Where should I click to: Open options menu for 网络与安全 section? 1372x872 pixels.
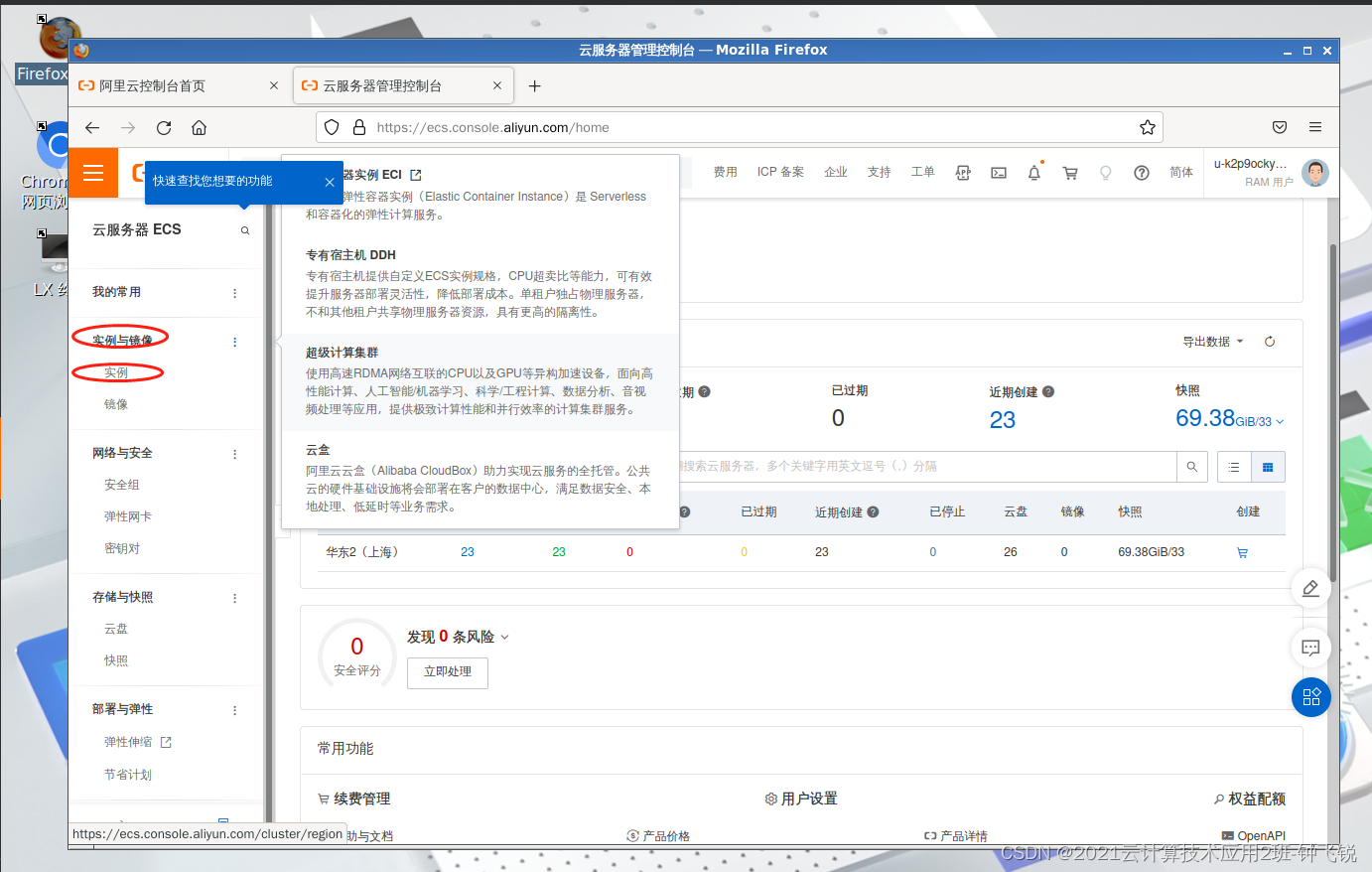pyautogui.click(x=235, y=454)
